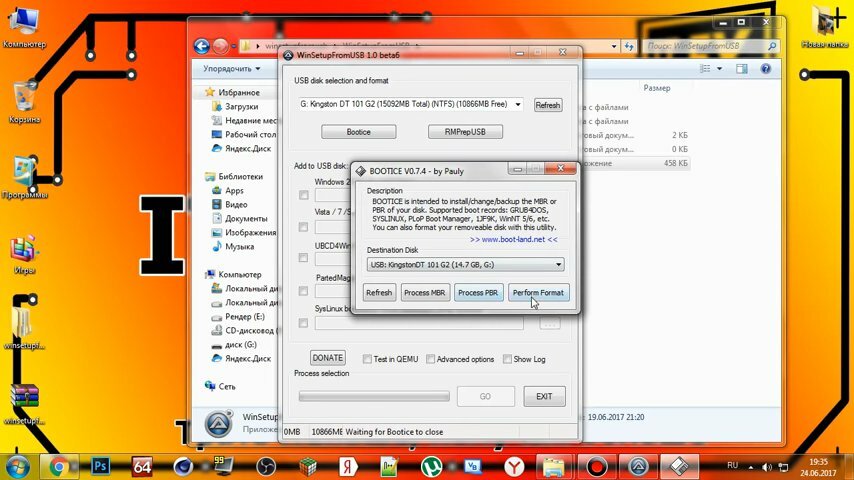Image resolution: width=854 pixels, height=480 pixels.
Task: Tick the UBCD4Win checkbox
Action: [x=304, y=258]
